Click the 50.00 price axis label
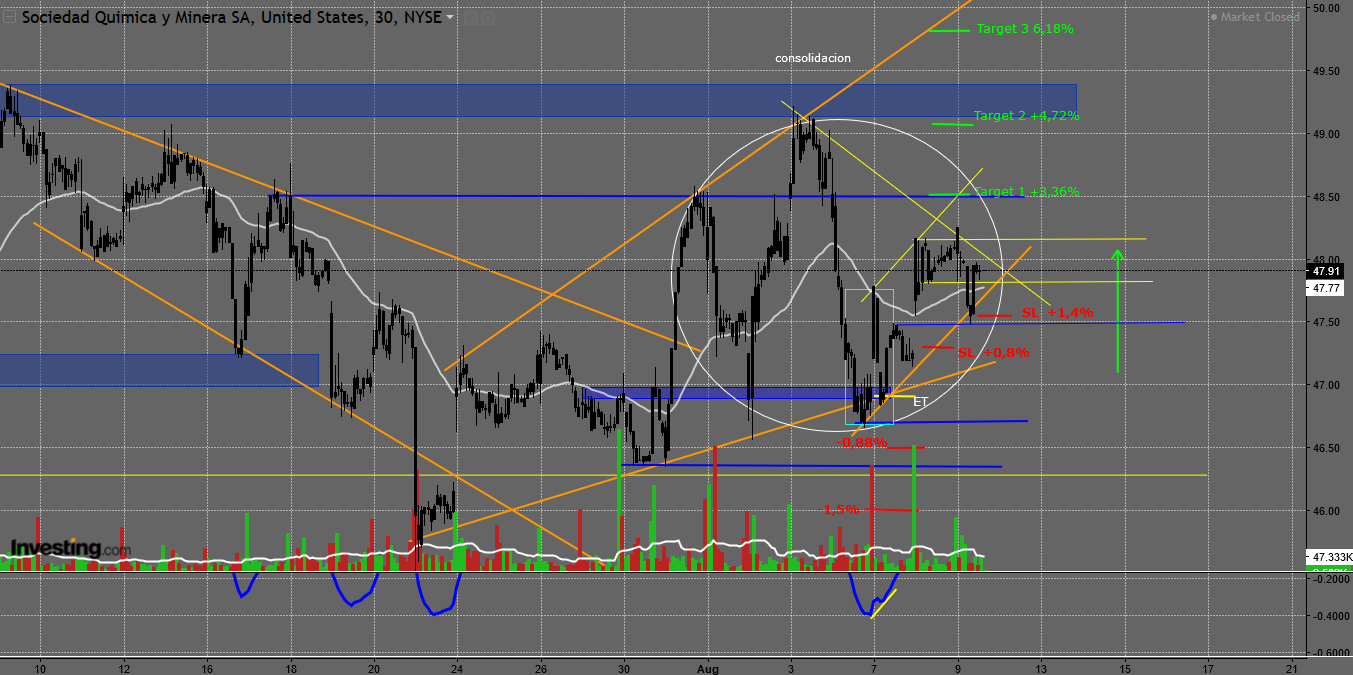This screenshot has width=1353, height=675. tap(1327, 8)
